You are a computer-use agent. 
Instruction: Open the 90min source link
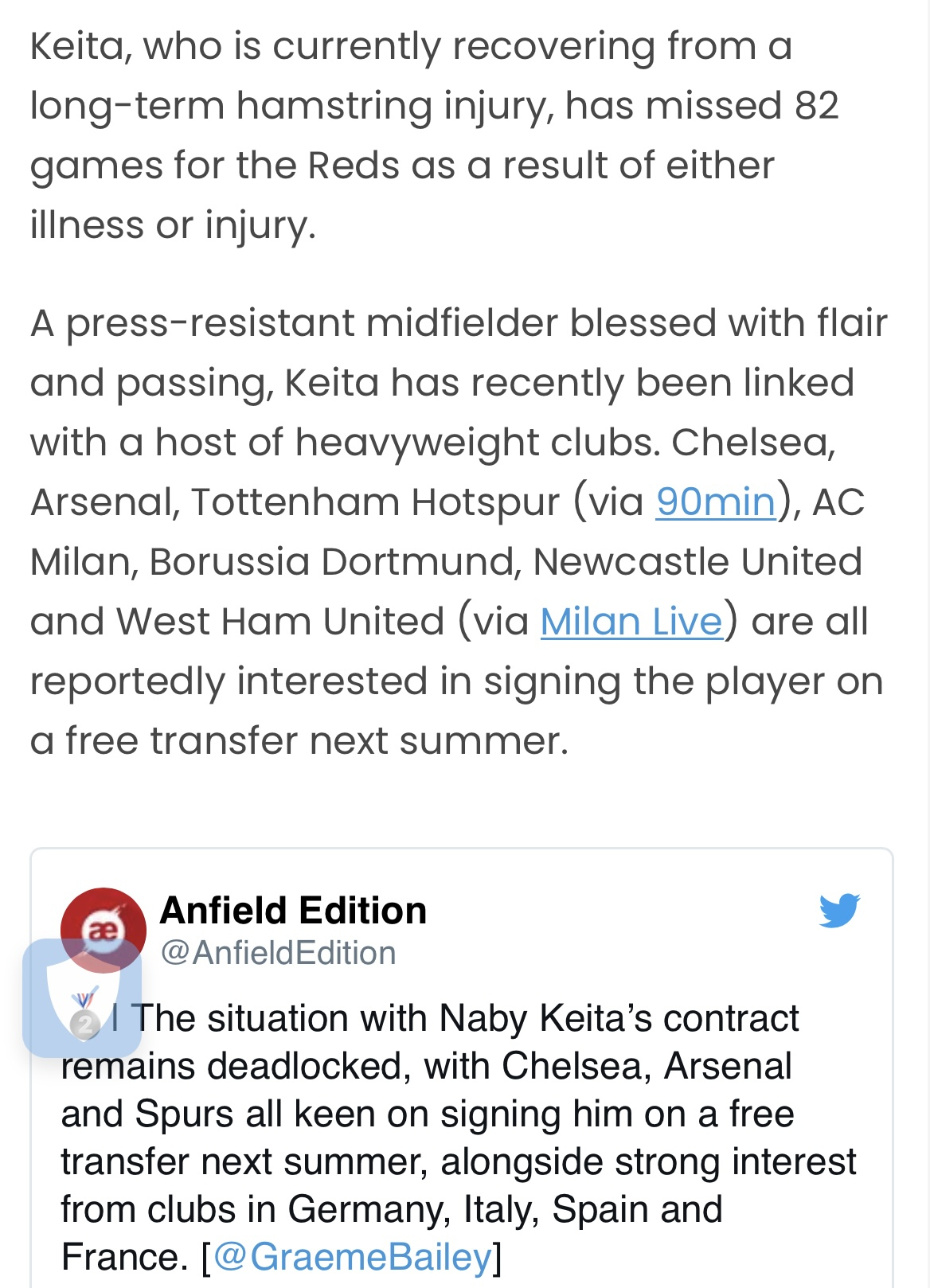(x=715, y=502)
